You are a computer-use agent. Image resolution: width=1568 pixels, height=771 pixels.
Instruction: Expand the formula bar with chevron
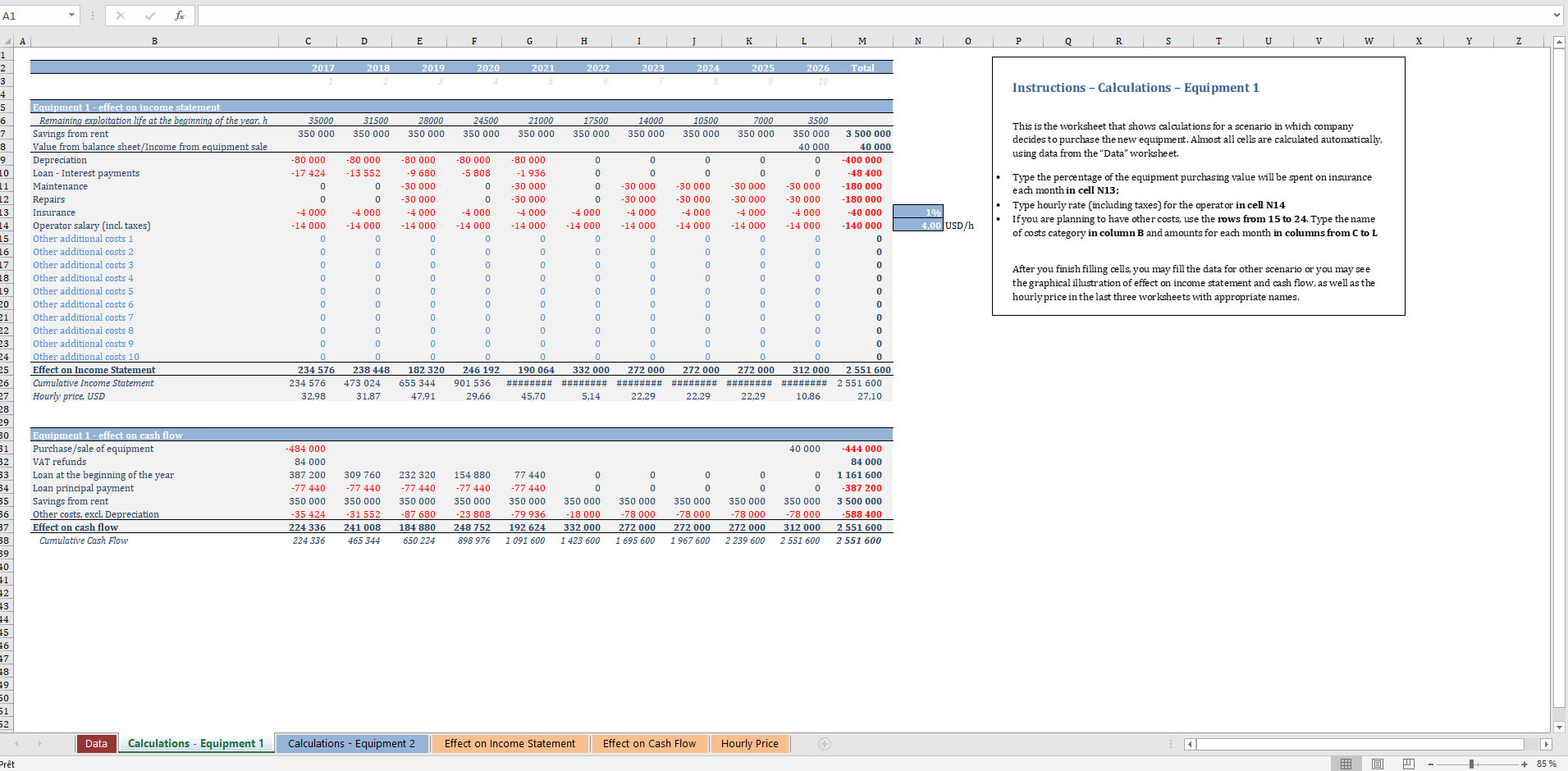(1557, 16)
